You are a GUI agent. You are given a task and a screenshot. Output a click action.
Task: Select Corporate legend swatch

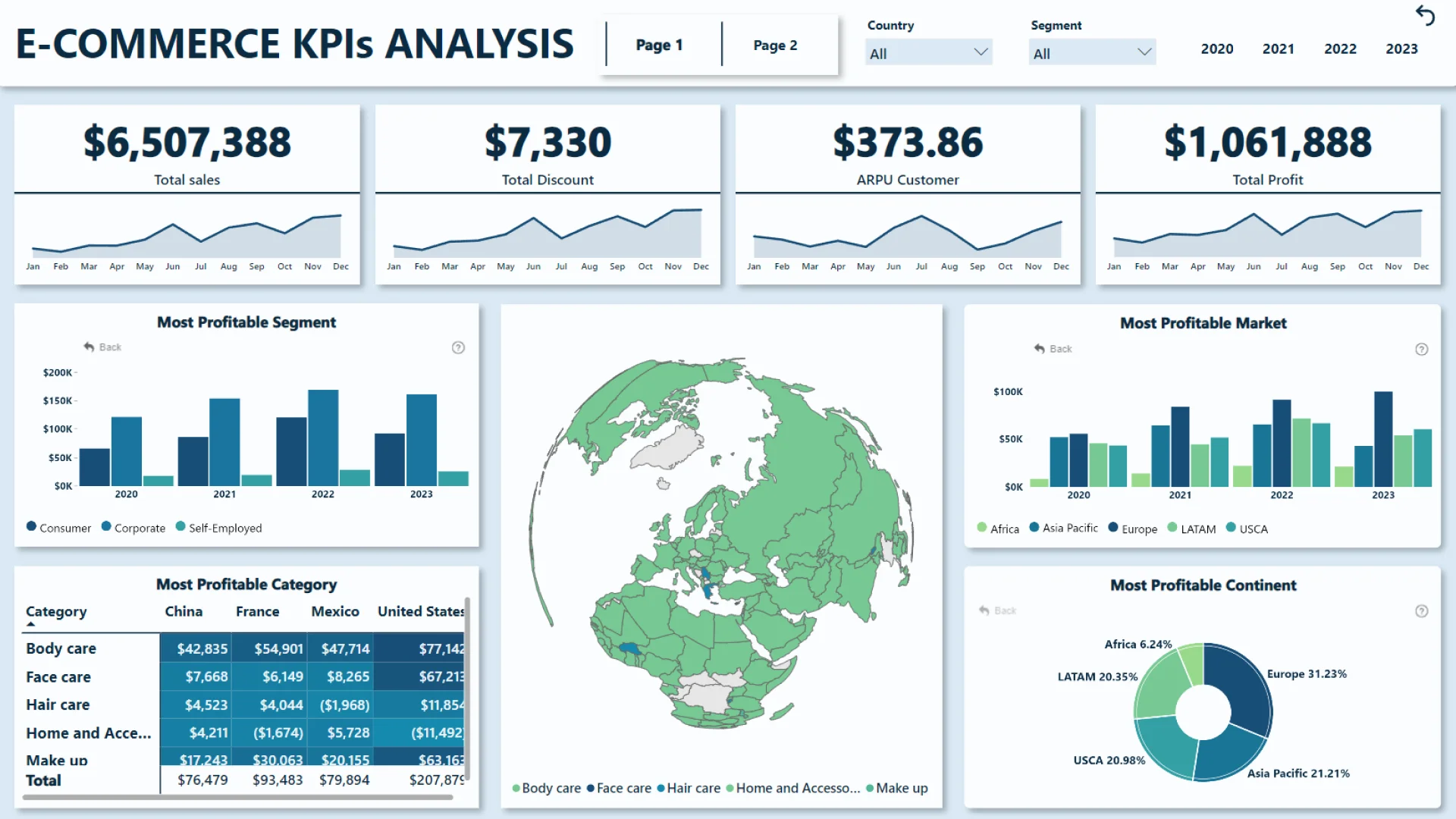106,526
